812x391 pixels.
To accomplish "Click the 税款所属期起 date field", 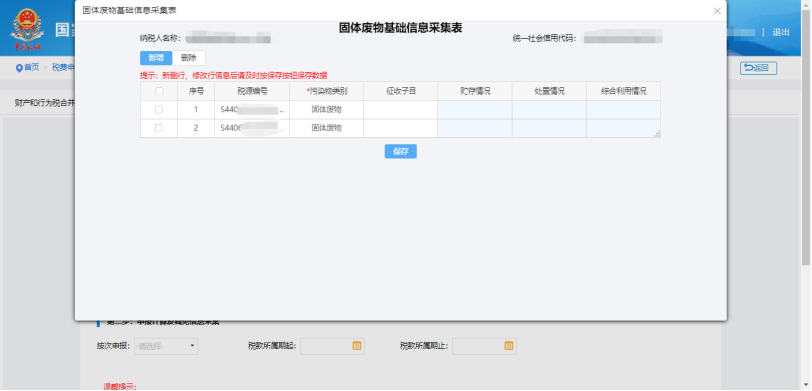I will (x=332, y=346).
